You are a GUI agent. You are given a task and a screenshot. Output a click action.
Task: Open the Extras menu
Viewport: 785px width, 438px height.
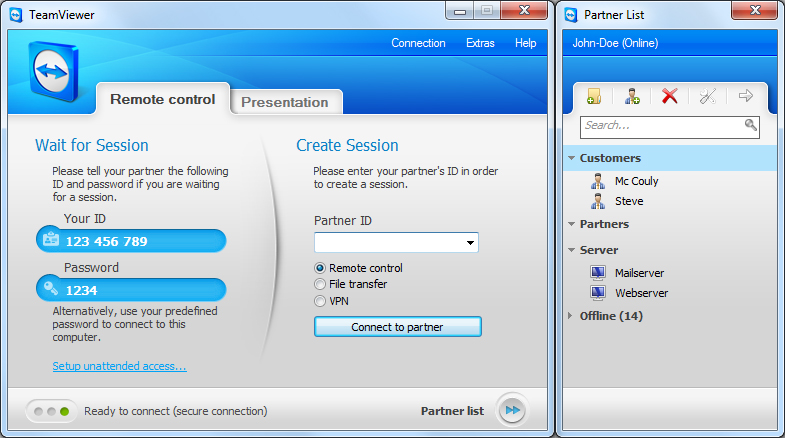pyautogui.click(x=480, y=43)
